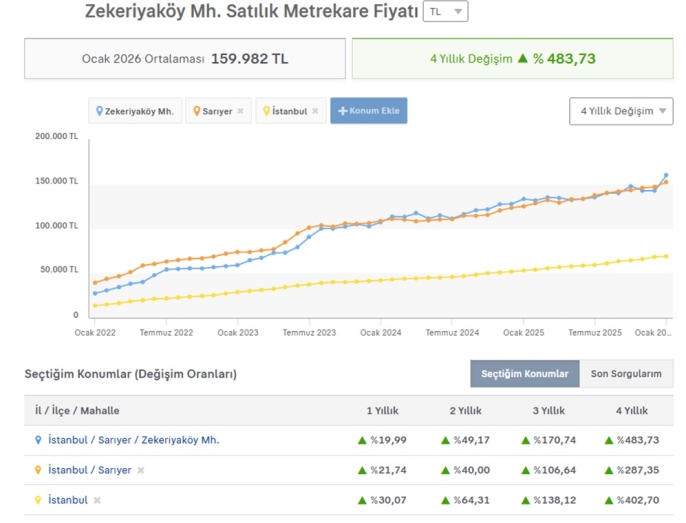Remove Sarıyer chip using its x icon
686x523 pixels.
(240, 111)
